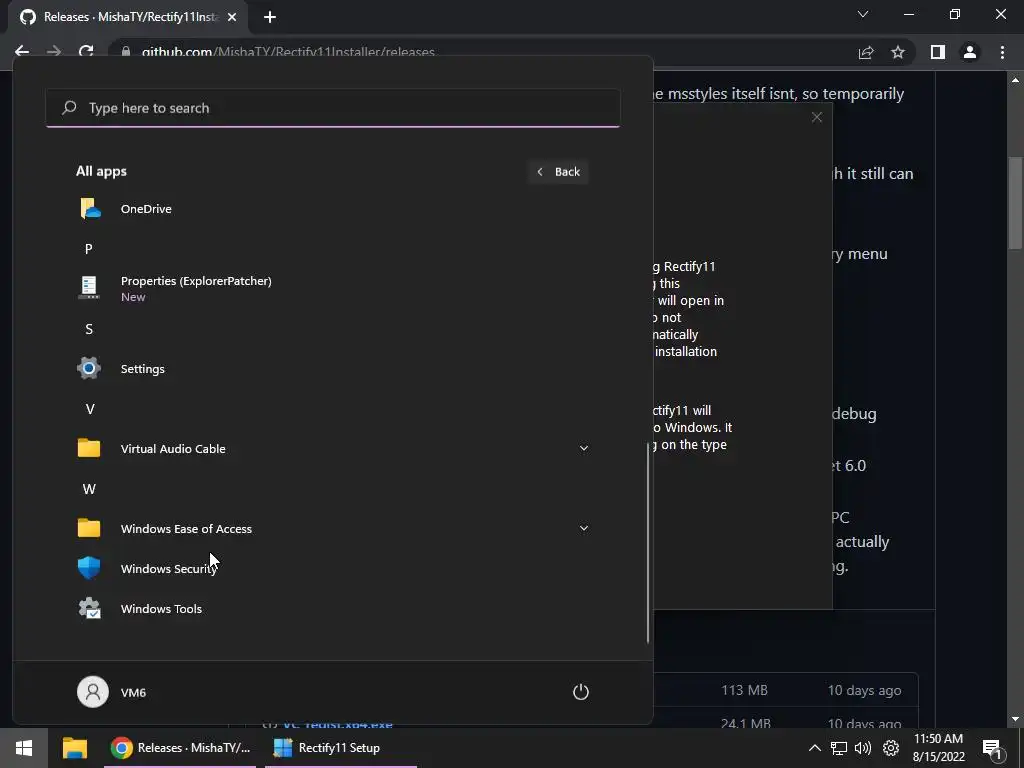Click the settings gear tray icon
Image resolution: width=1024 pixels, height=768 pixels.
point(890,748)
